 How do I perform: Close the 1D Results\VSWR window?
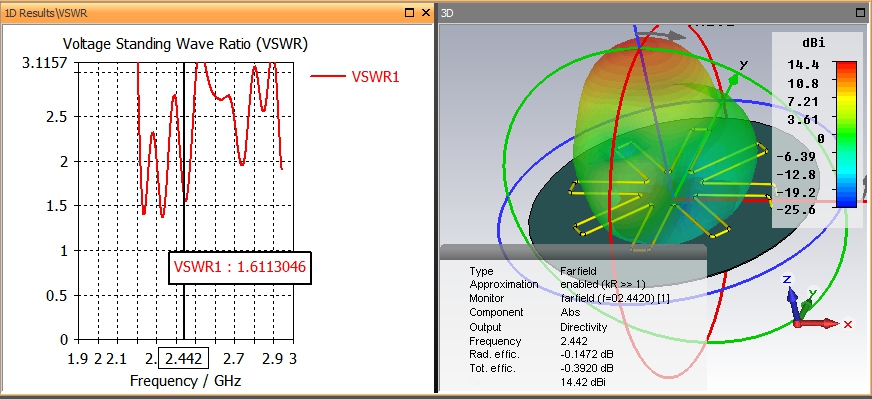(426, 12)
